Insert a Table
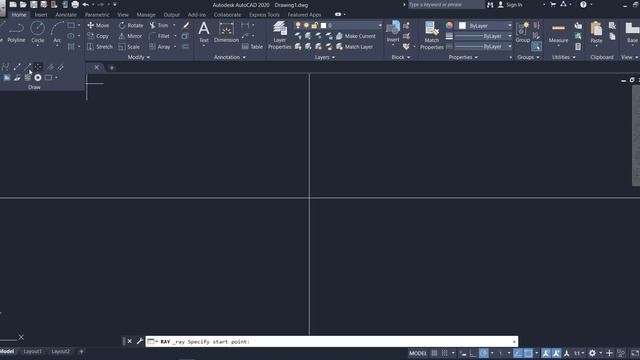Viewport: 640px width, 360px height. (252, 47)
